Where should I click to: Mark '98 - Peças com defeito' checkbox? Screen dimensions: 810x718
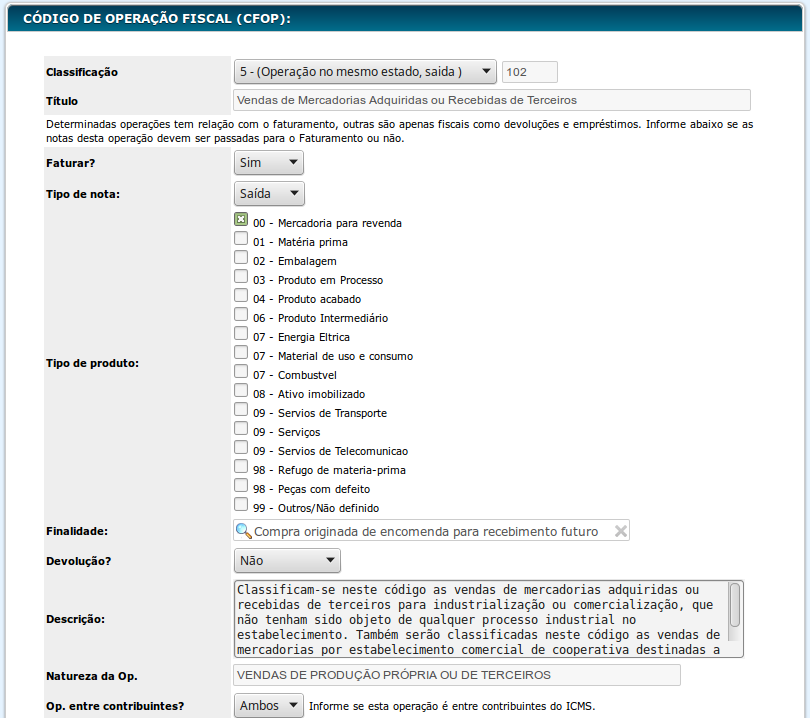(241, 486)
